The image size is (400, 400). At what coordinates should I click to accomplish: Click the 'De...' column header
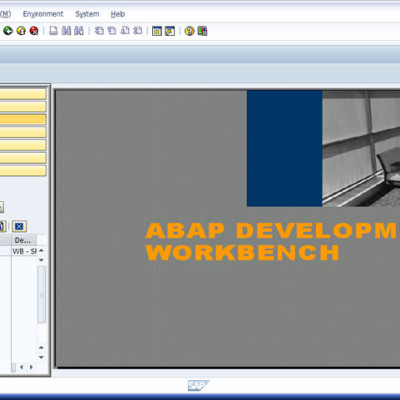tap(24, 240)
